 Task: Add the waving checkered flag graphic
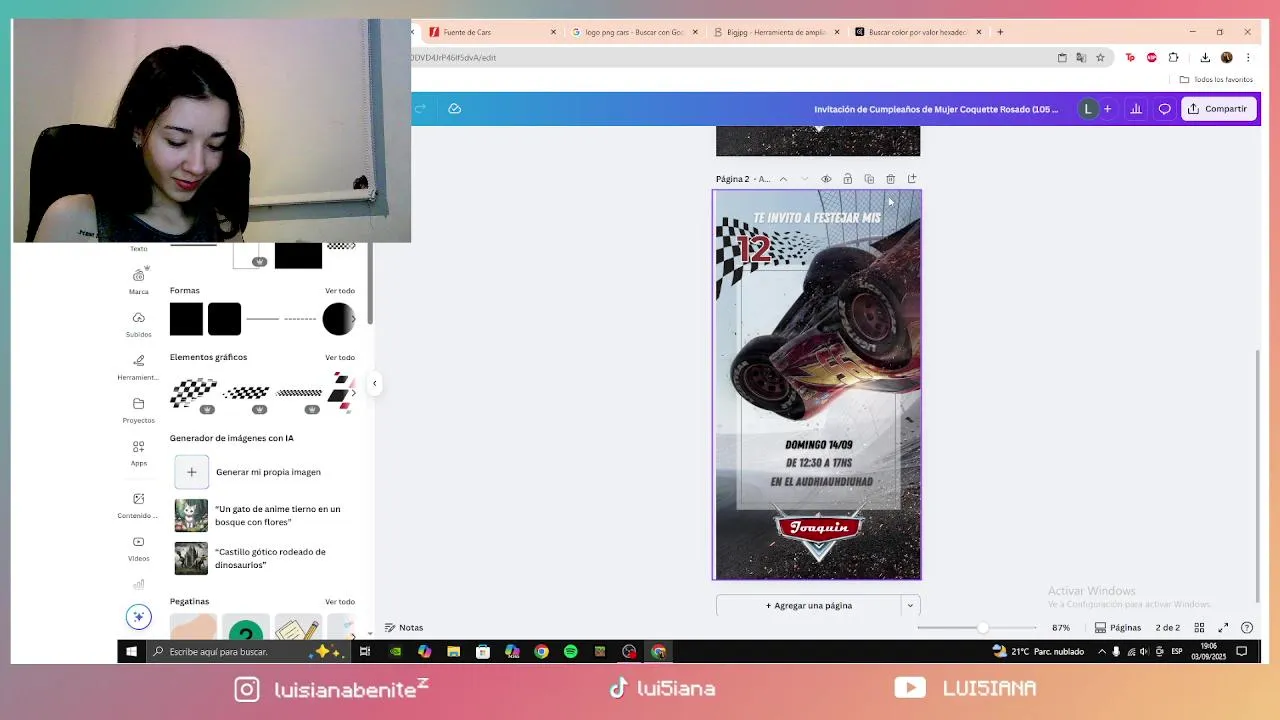[x=193, y=392]
